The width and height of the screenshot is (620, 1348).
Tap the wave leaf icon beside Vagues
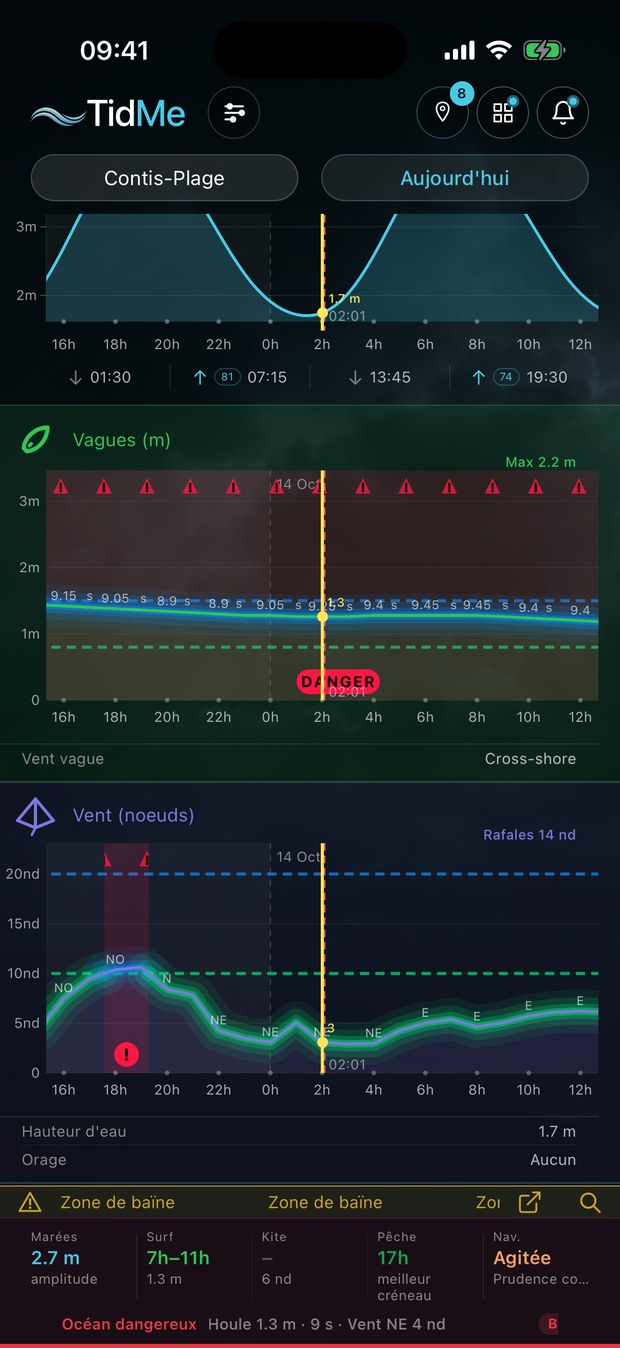coord(37,440)
